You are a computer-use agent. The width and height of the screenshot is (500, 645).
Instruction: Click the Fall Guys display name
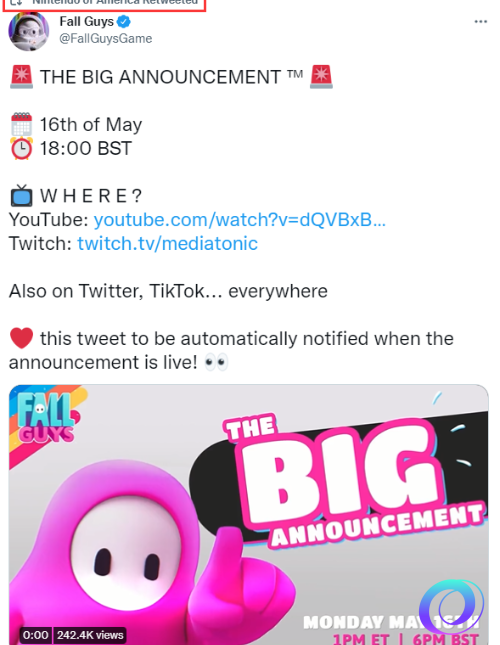[x=86, y=21]
